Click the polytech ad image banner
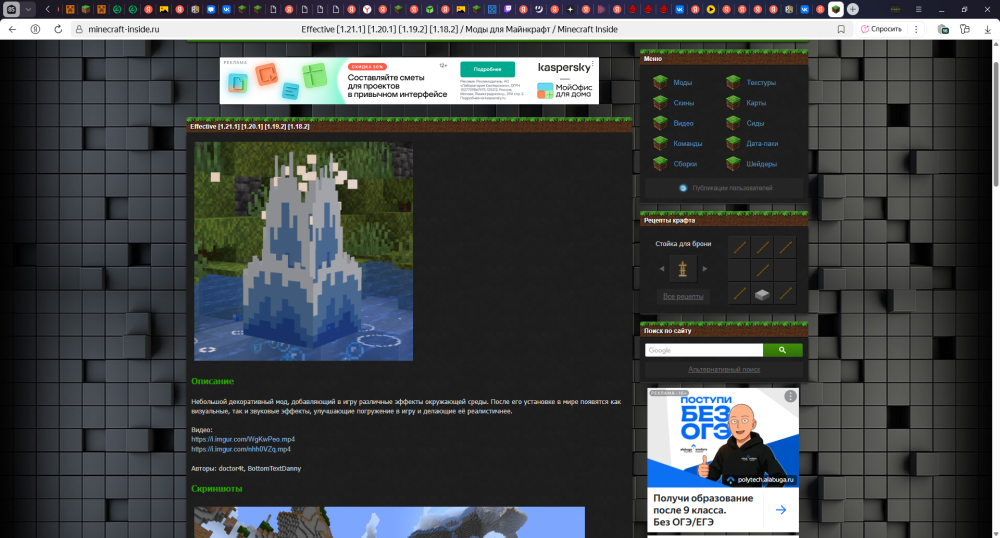The height and width of the screenshot is (538, 1000). coord(723,438)
